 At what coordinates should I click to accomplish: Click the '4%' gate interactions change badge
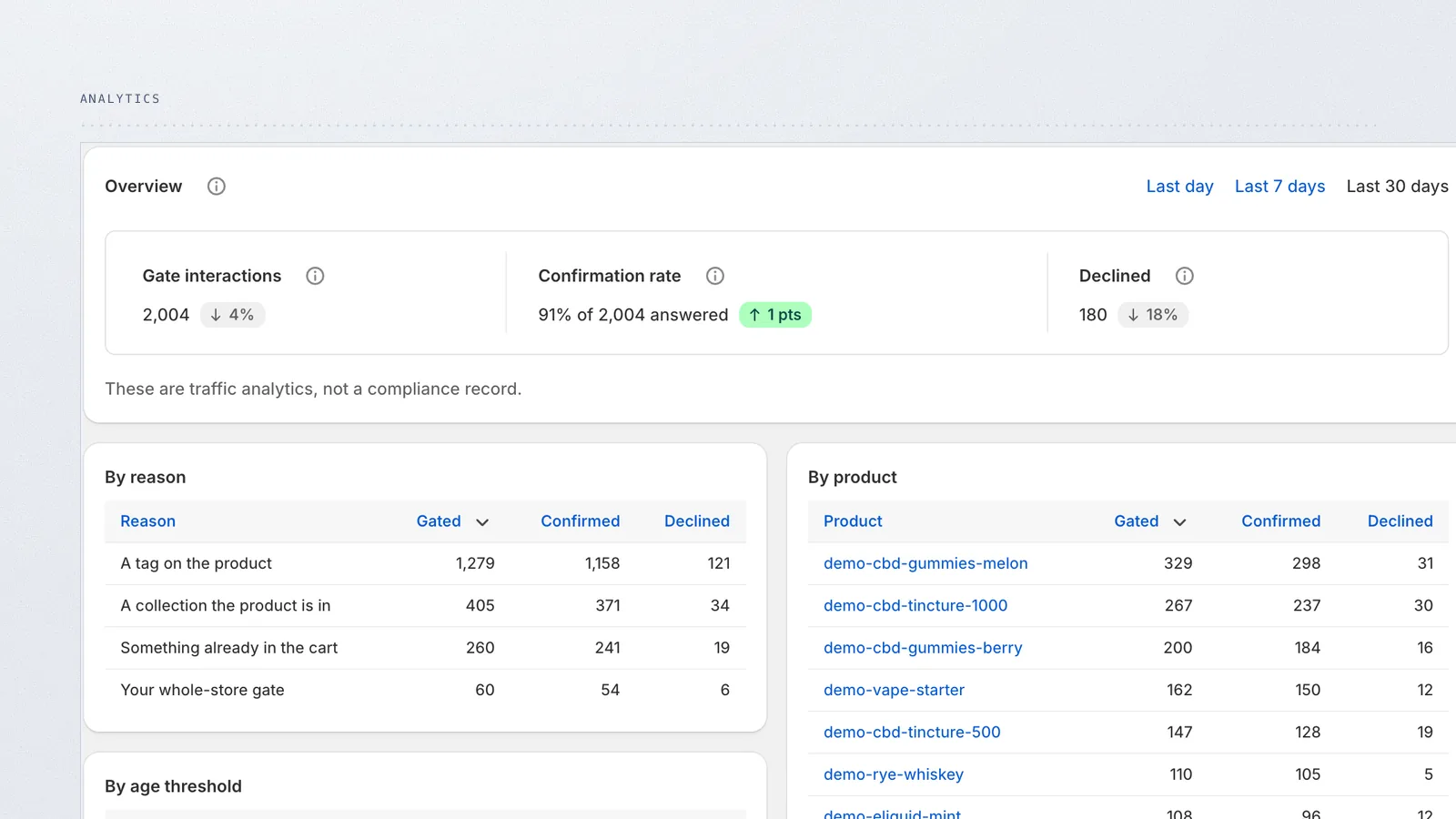[232, 315]
